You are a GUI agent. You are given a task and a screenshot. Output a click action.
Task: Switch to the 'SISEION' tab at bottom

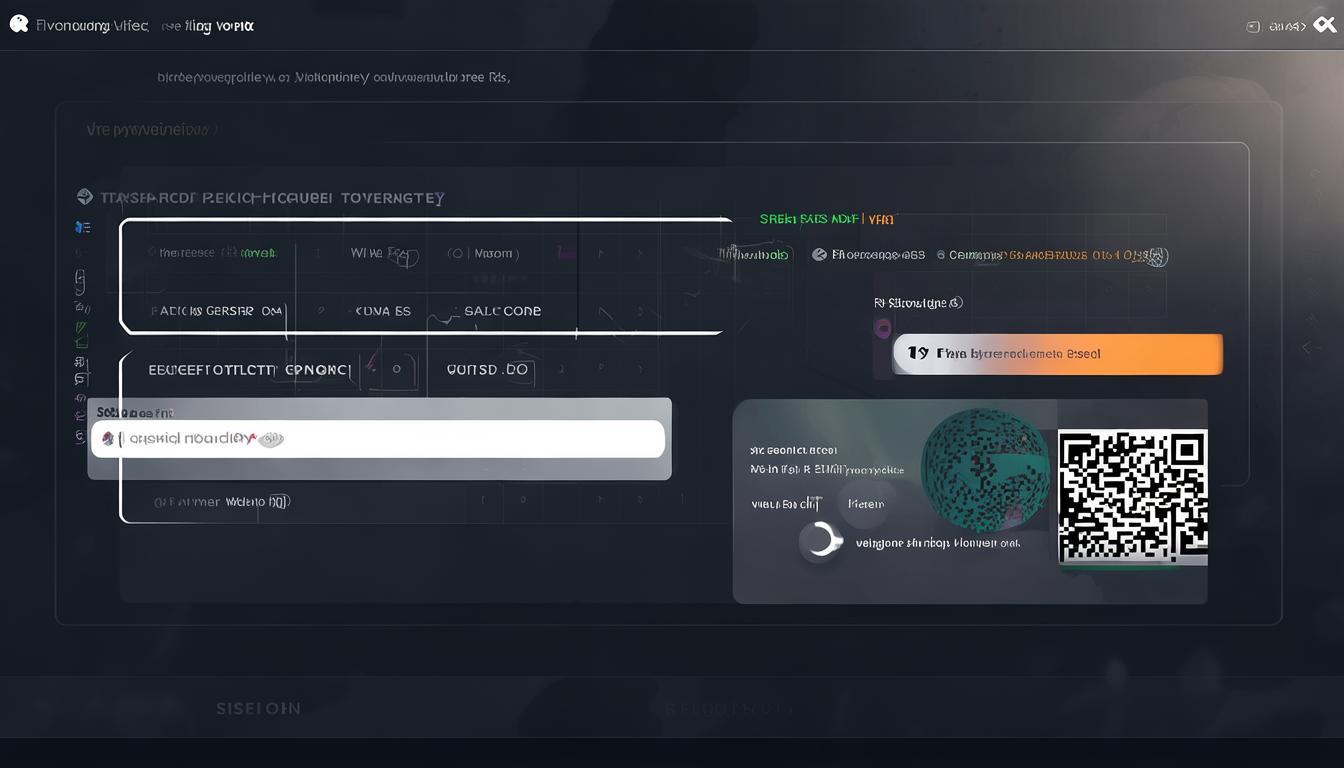tap(258, 708)
